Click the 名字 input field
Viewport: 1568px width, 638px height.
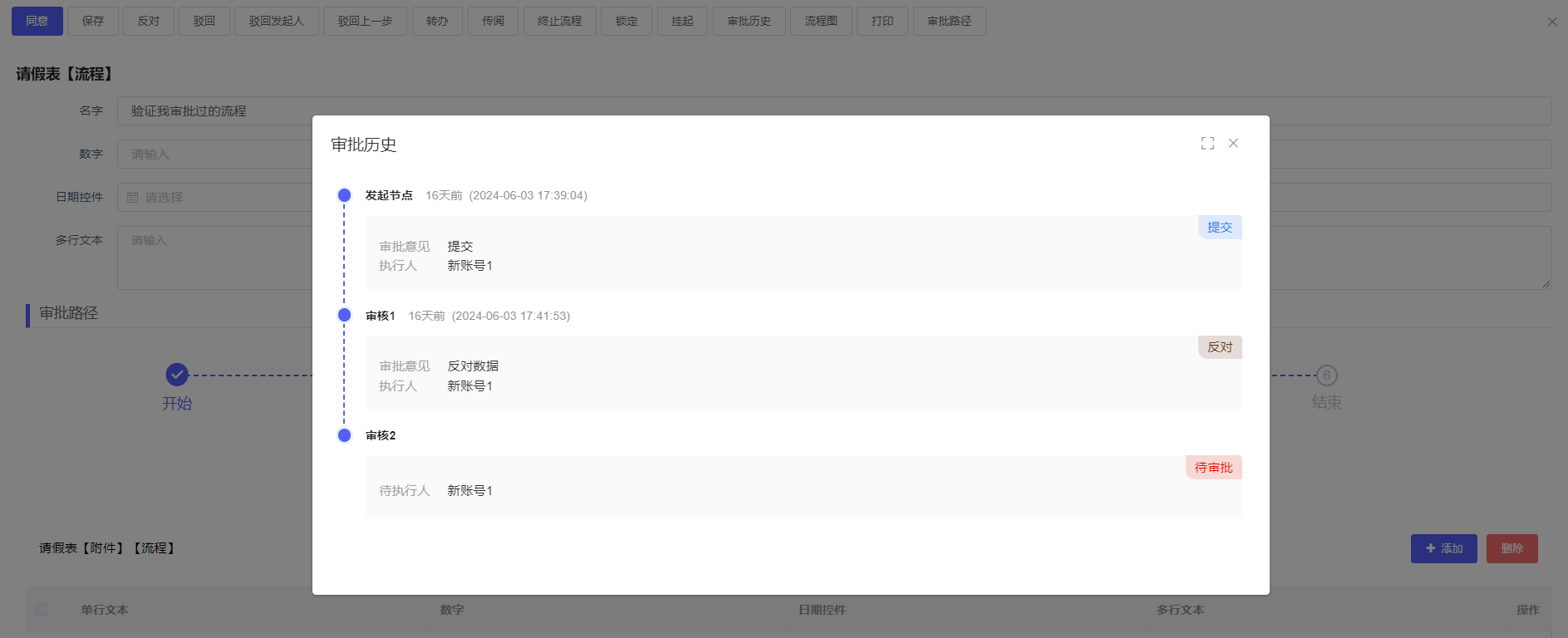[x=216, y=111]
